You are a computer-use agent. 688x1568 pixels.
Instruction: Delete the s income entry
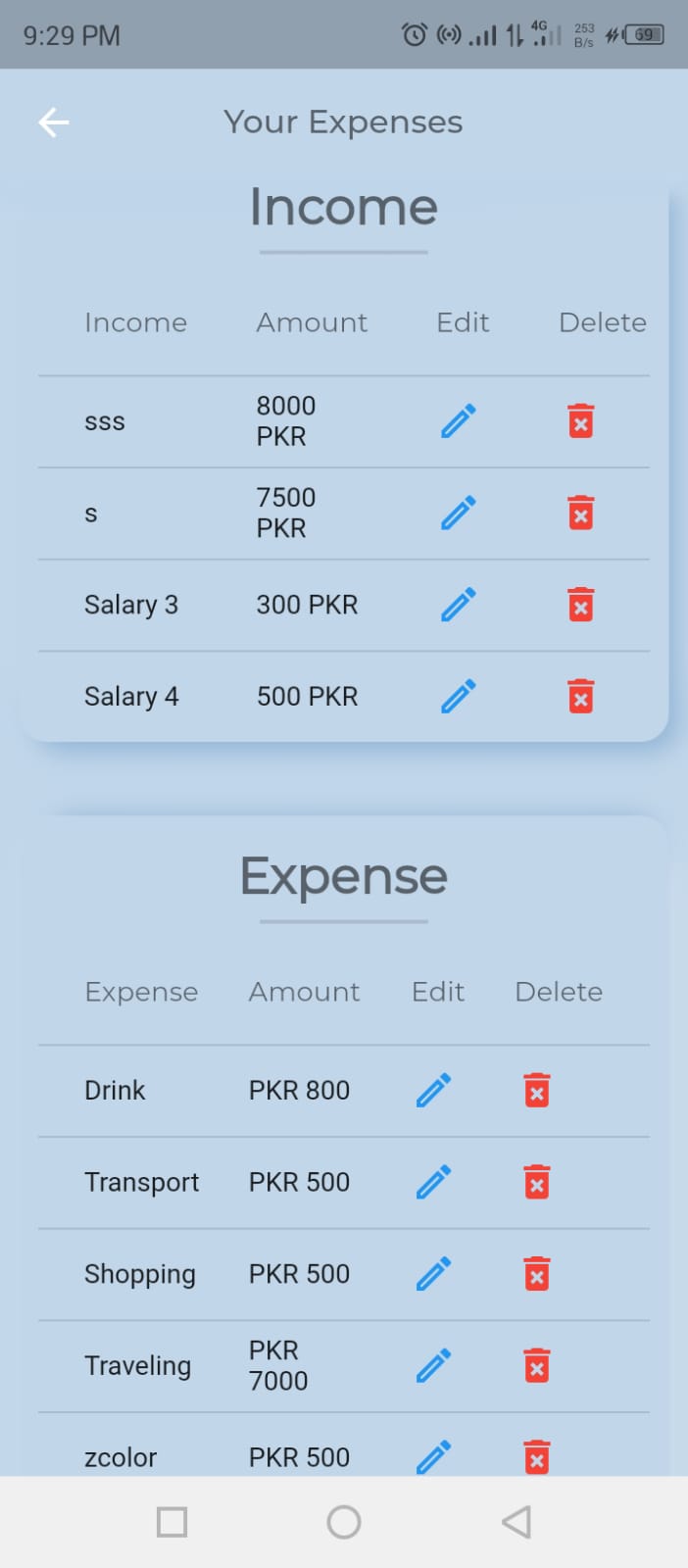(x=580, y=512)
